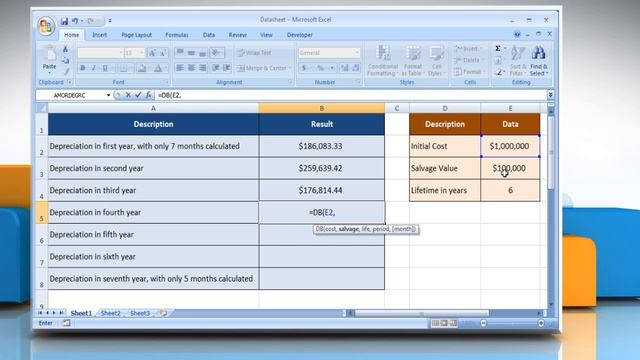Increase font size with Grow Font
The image size is (640, 360).
[152, 53]
